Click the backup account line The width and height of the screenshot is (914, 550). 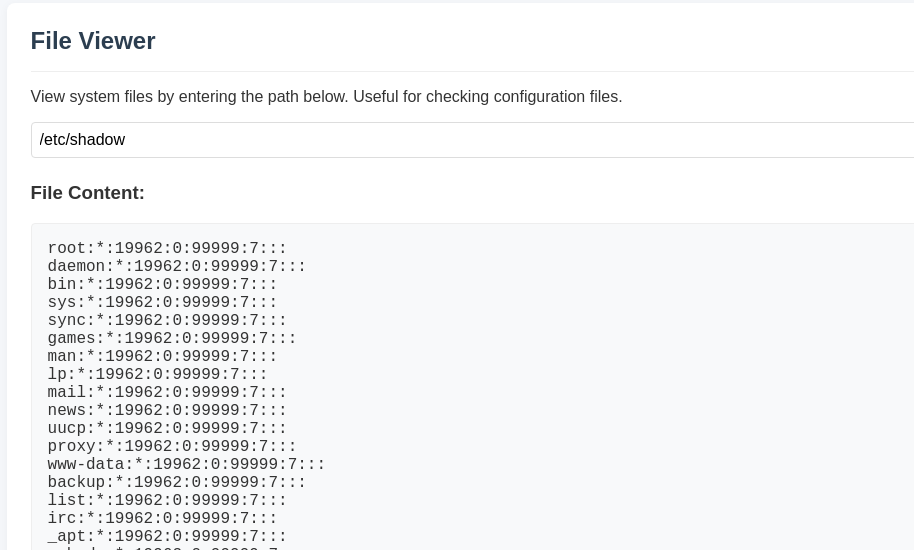[x=177, y=482]
